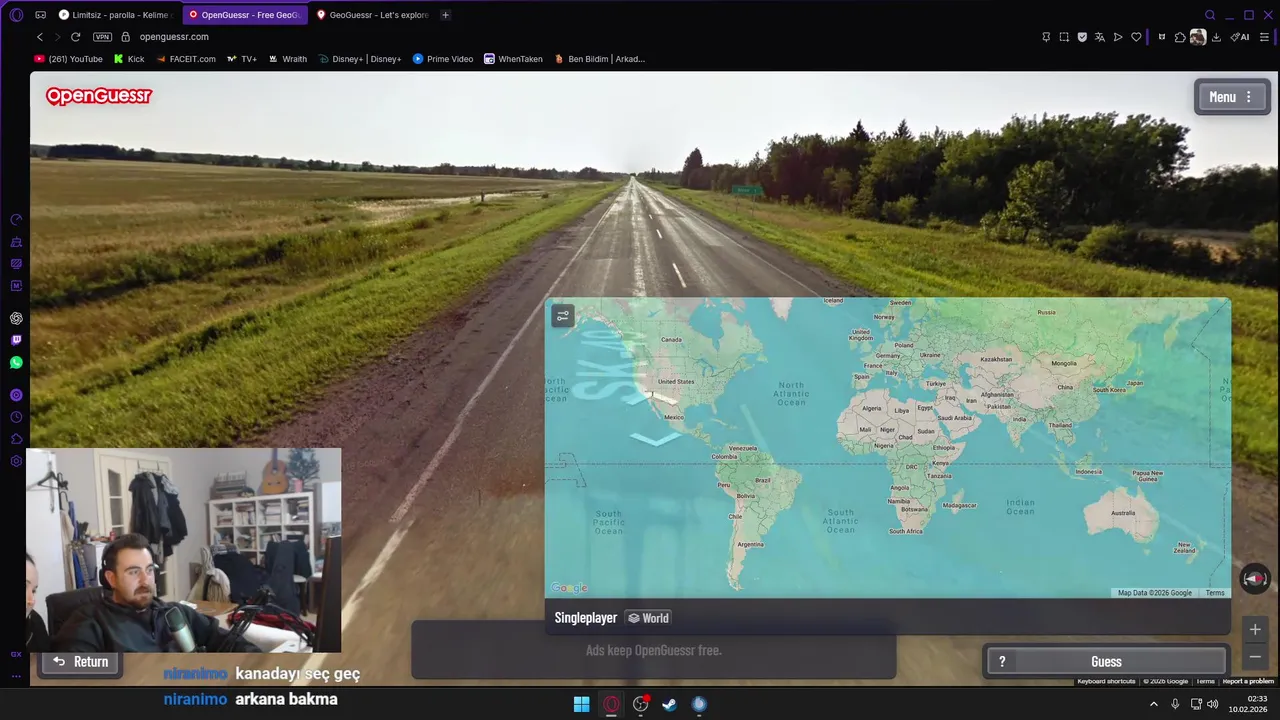
Task: Open sidebar settings gear icon
Action: [x=16, y=461]
